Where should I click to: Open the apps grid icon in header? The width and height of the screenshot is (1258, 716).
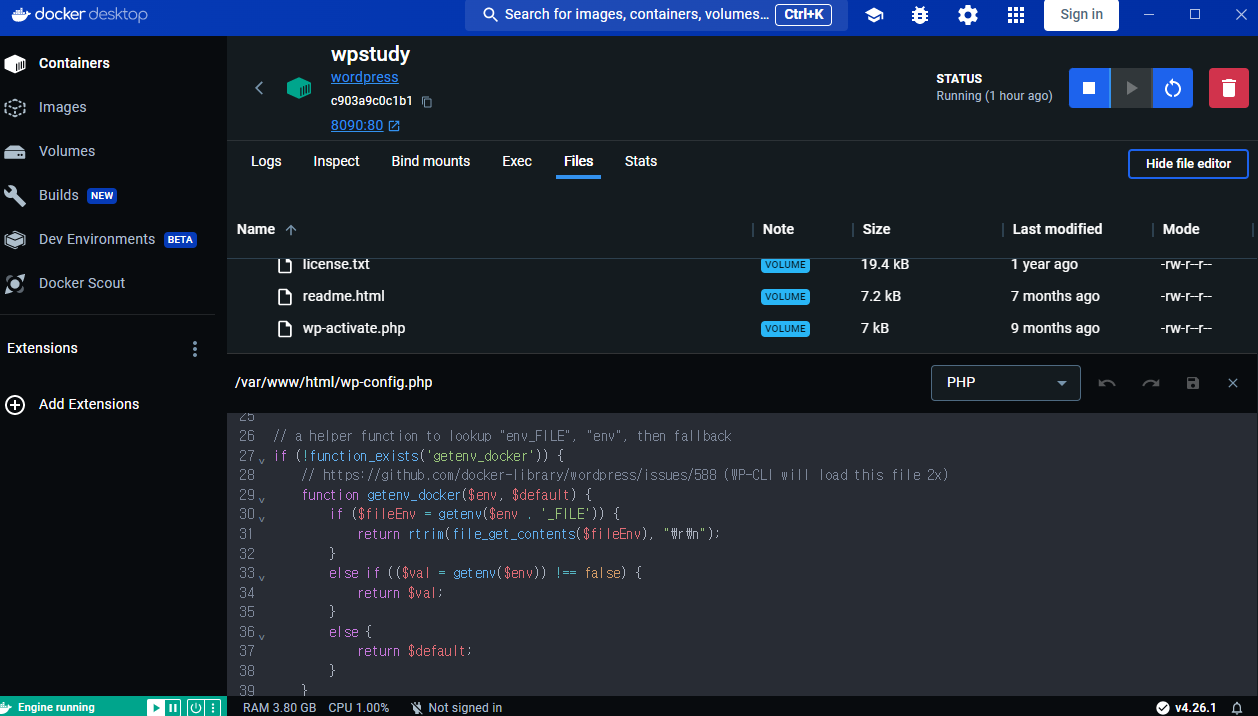[x=1016, y=15]
